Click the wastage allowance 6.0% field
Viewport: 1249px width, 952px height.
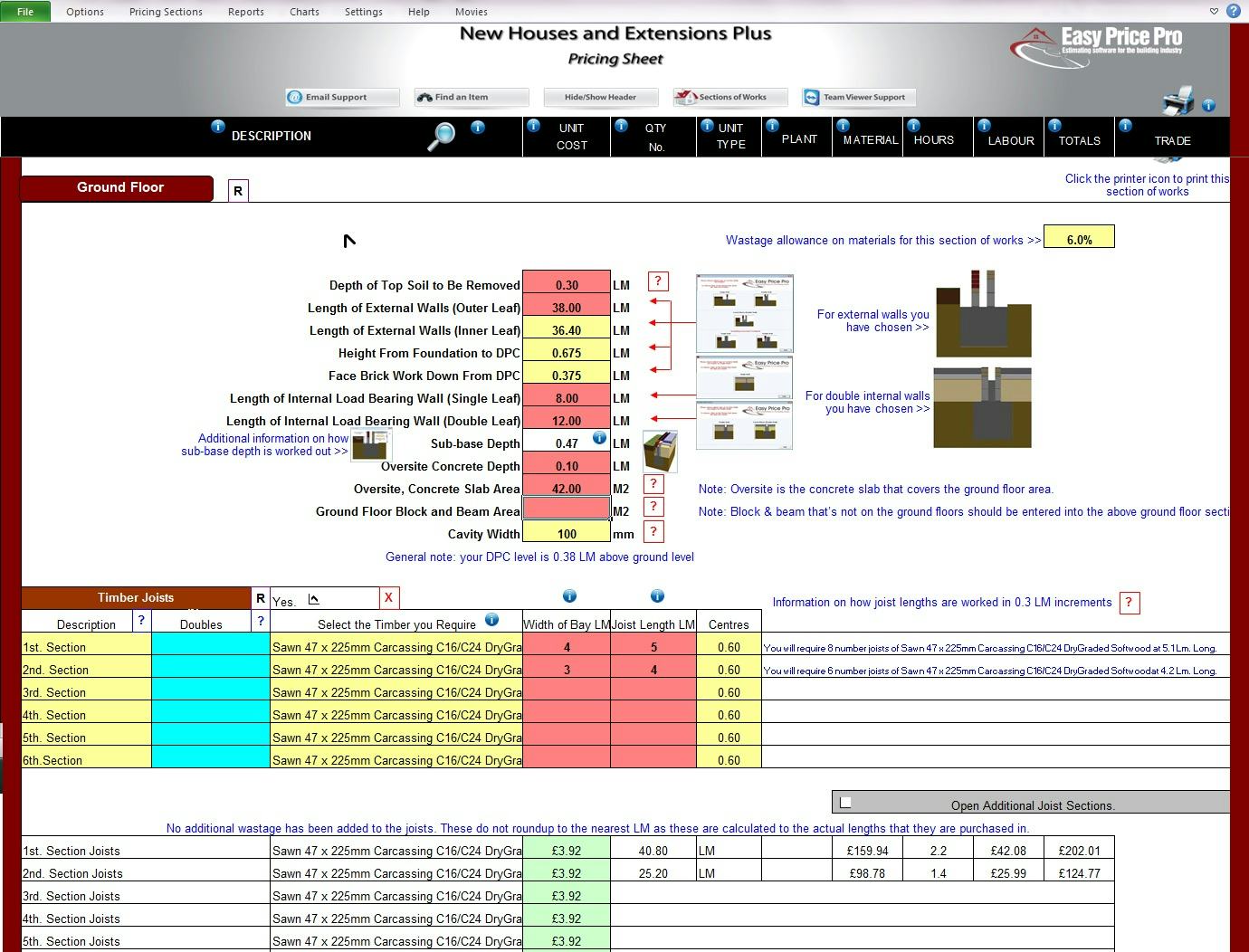[x=1079, y=237]
